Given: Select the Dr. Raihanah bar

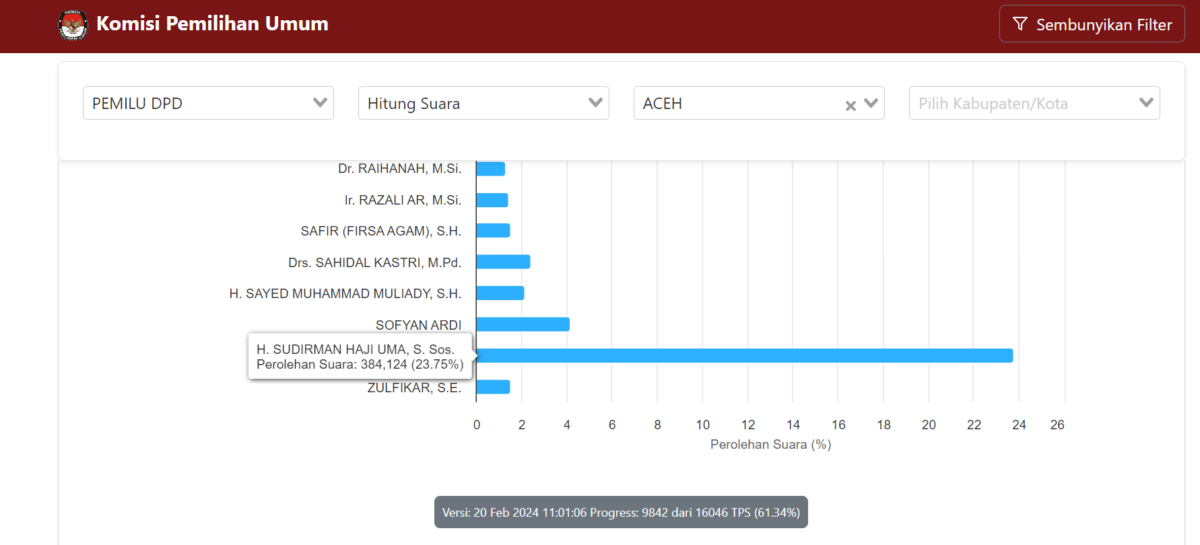Looking at the screenshot, I should [x=490, y=169].
